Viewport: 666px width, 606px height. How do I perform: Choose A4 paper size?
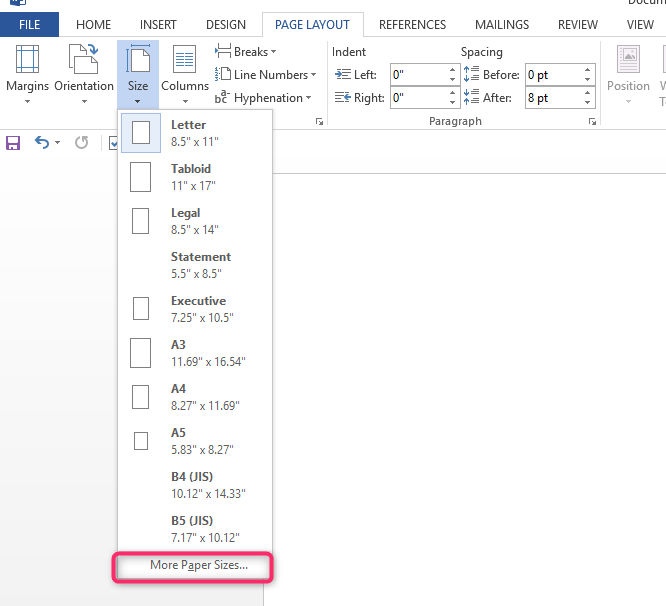pos(195,397)
